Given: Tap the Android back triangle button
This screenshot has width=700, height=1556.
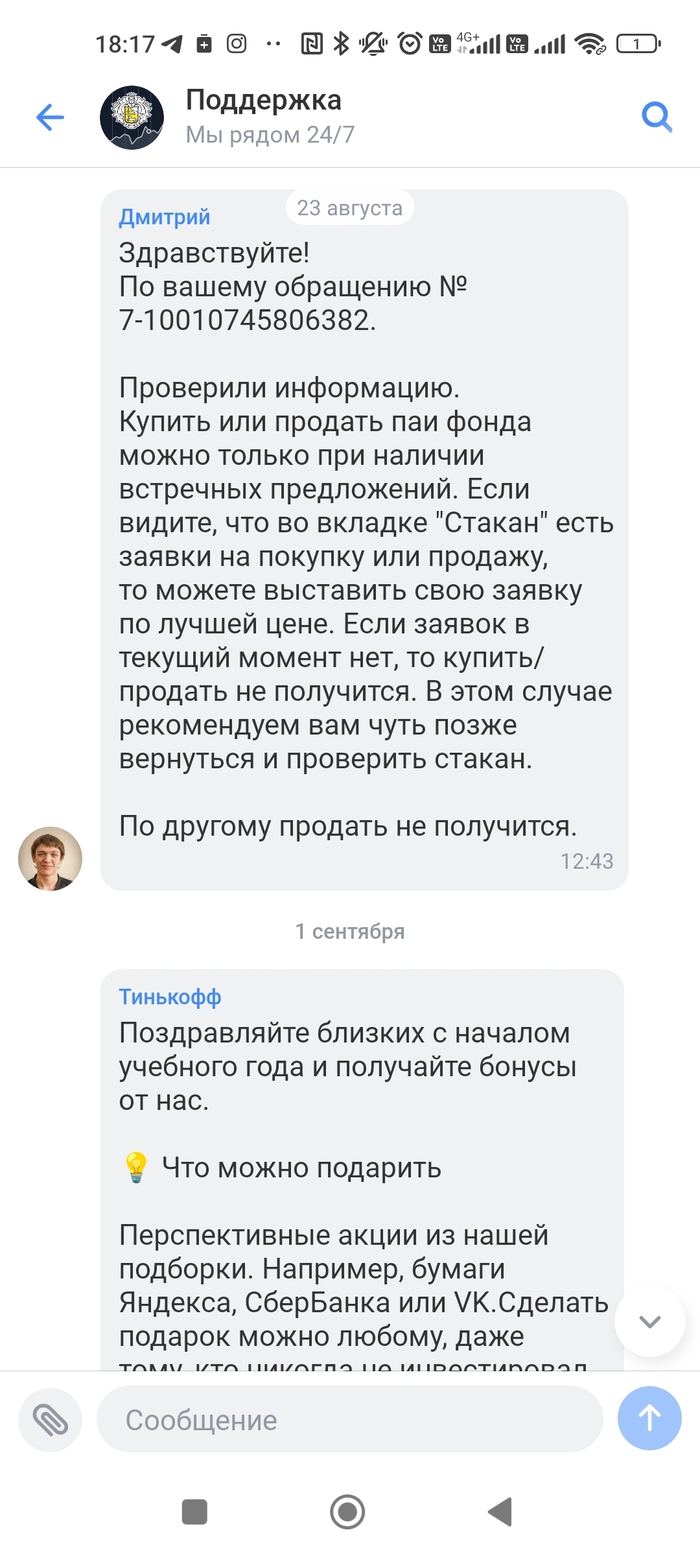Looking at the screenshot, I should tap(499, 1511).
